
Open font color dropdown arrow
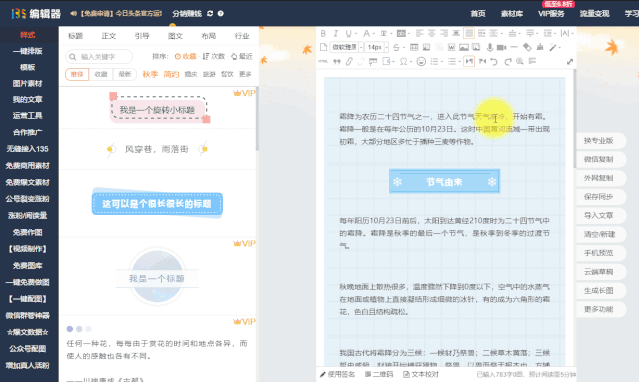click(x=374, y=34)
